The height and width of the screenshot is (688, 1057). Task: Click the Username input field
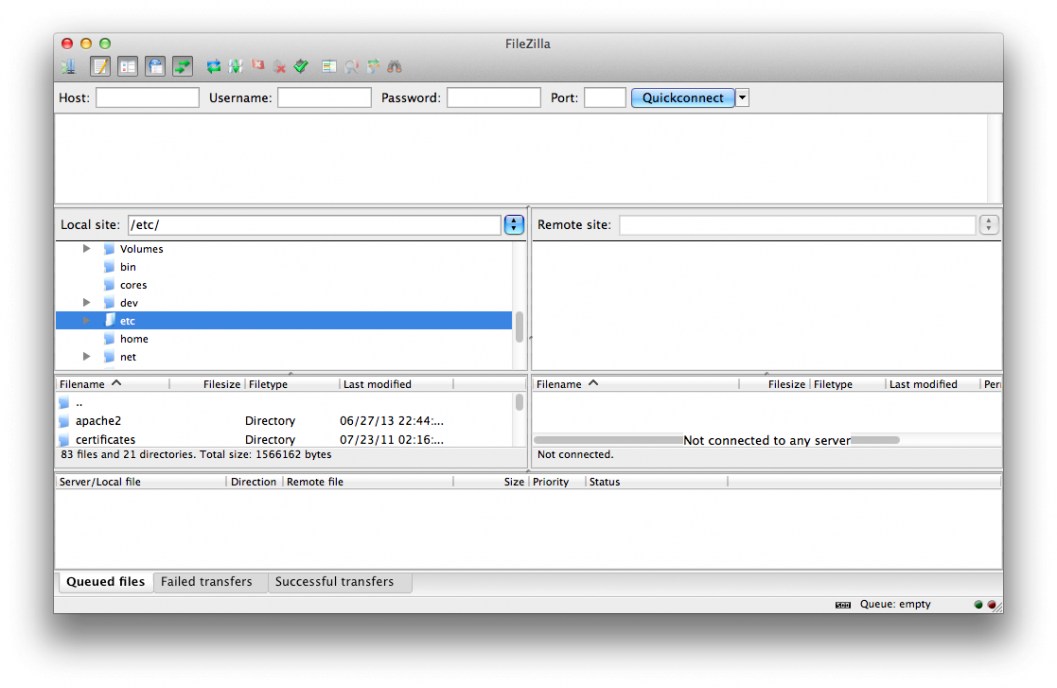point(324,98)
